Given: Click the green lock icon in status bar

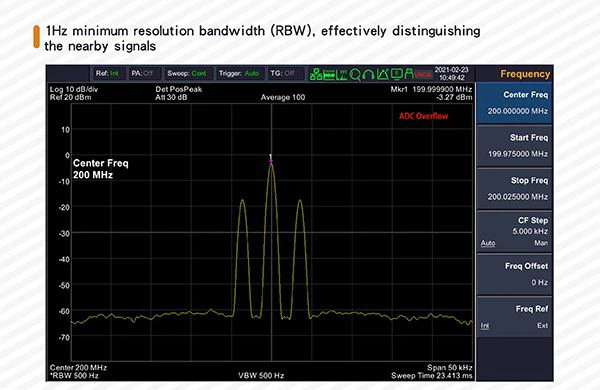Looking at the screenshot, I should pos(409,74).
